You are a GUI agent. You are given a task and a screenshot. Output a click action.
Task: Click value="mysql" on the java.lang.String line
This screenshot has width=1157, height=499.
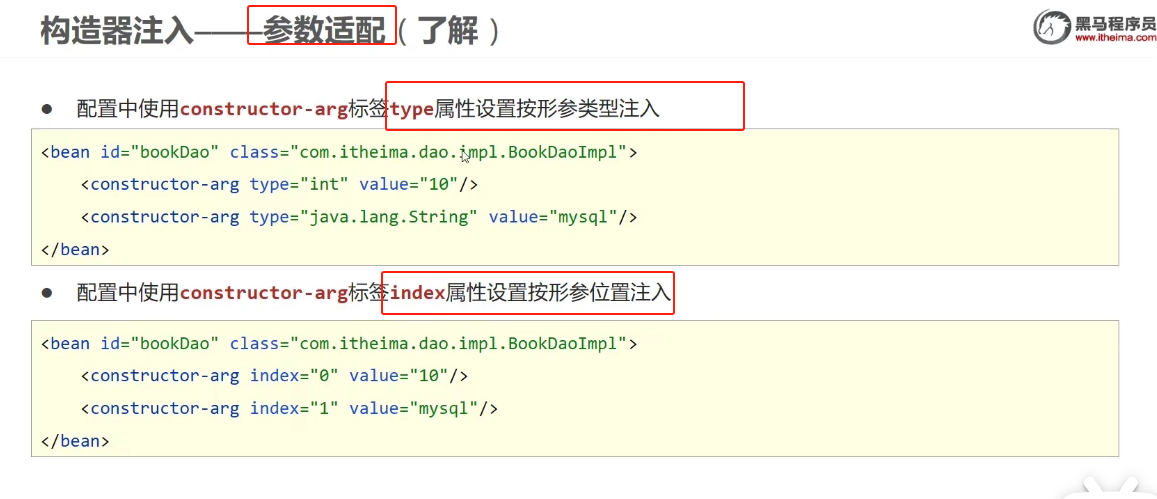coord(553,217)
